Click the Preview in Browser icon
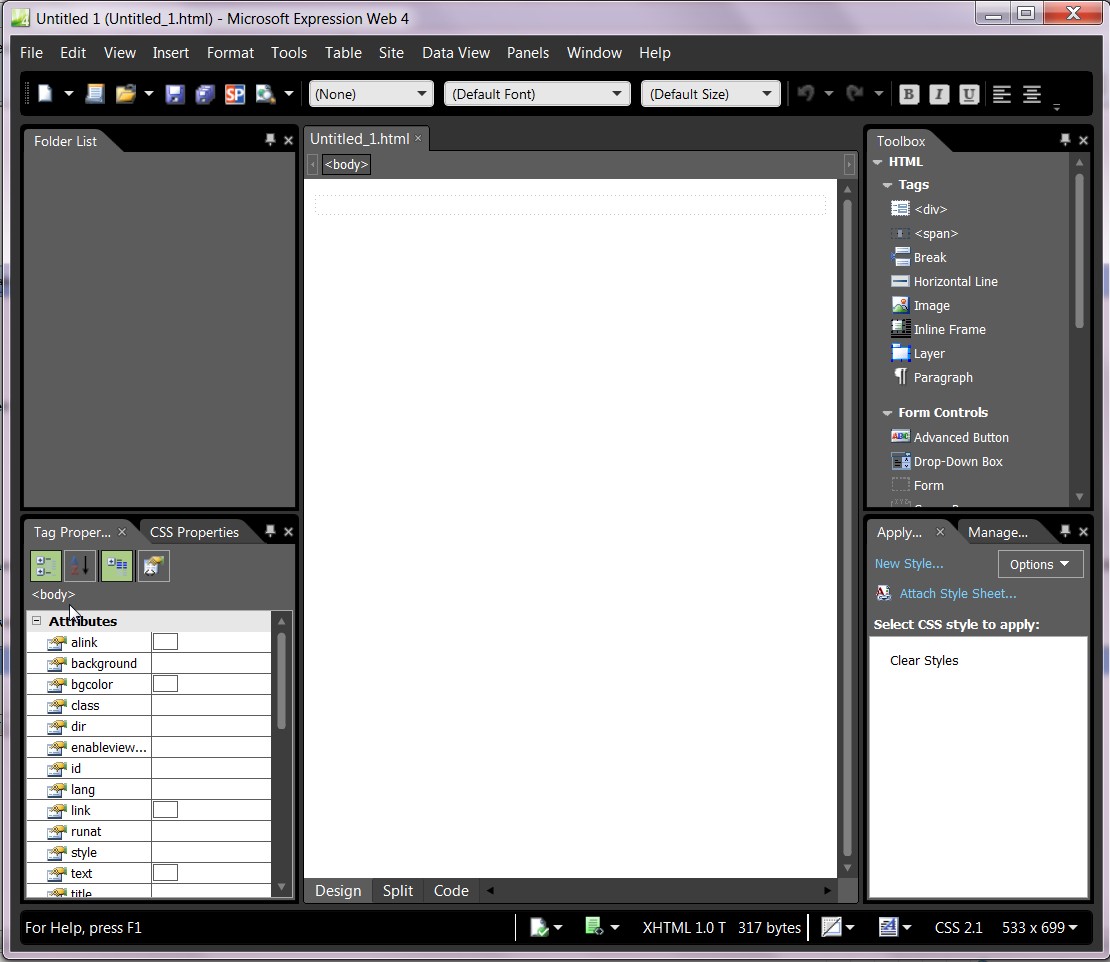The image size is (1110, 962). click(x=265, y=93)
